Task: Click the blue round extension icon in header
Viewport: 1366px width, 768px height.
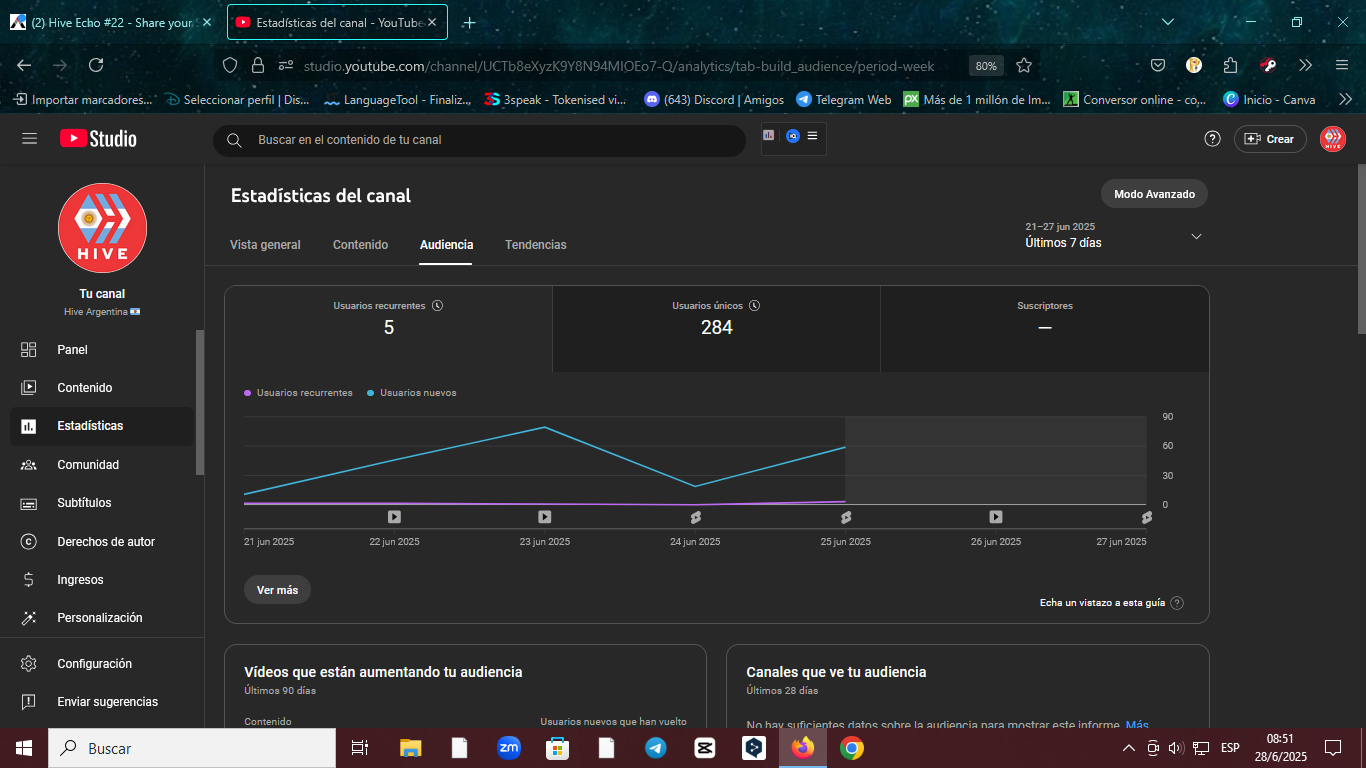Action: click(x=792, y=136)
